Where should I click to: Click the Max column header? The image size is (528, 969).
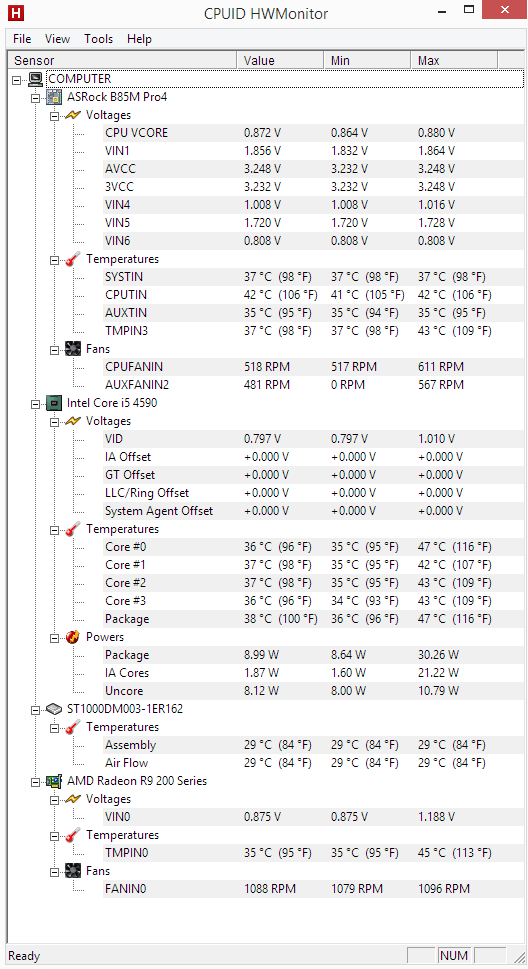point(454,61)
